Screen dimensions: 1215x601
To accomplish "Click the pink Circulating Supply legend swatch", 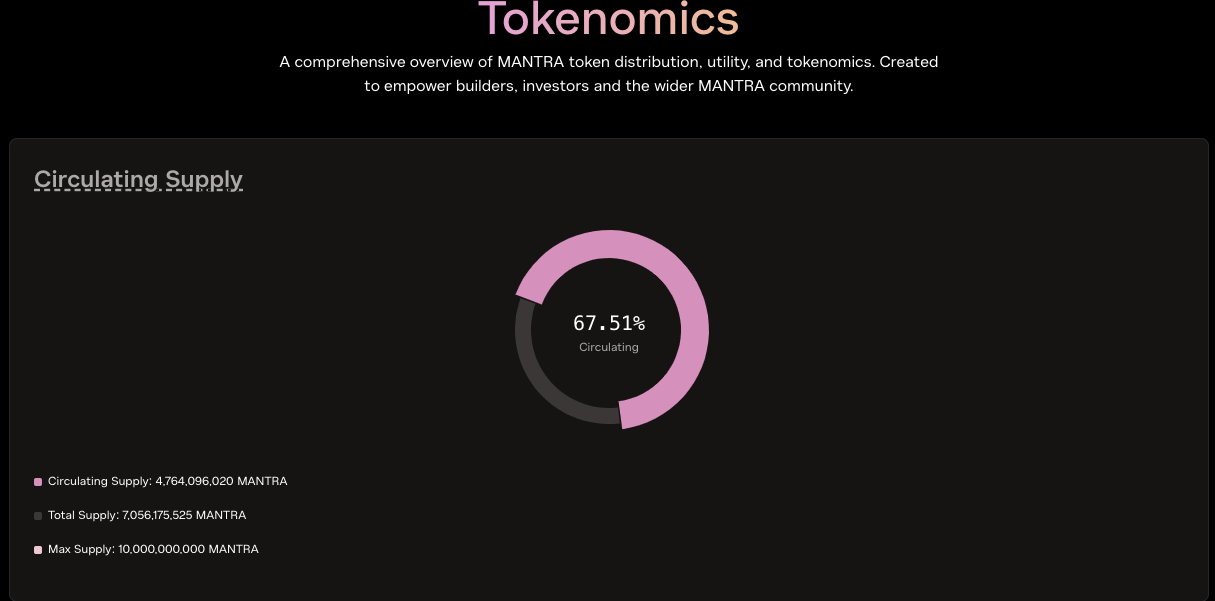I will 38,482.
